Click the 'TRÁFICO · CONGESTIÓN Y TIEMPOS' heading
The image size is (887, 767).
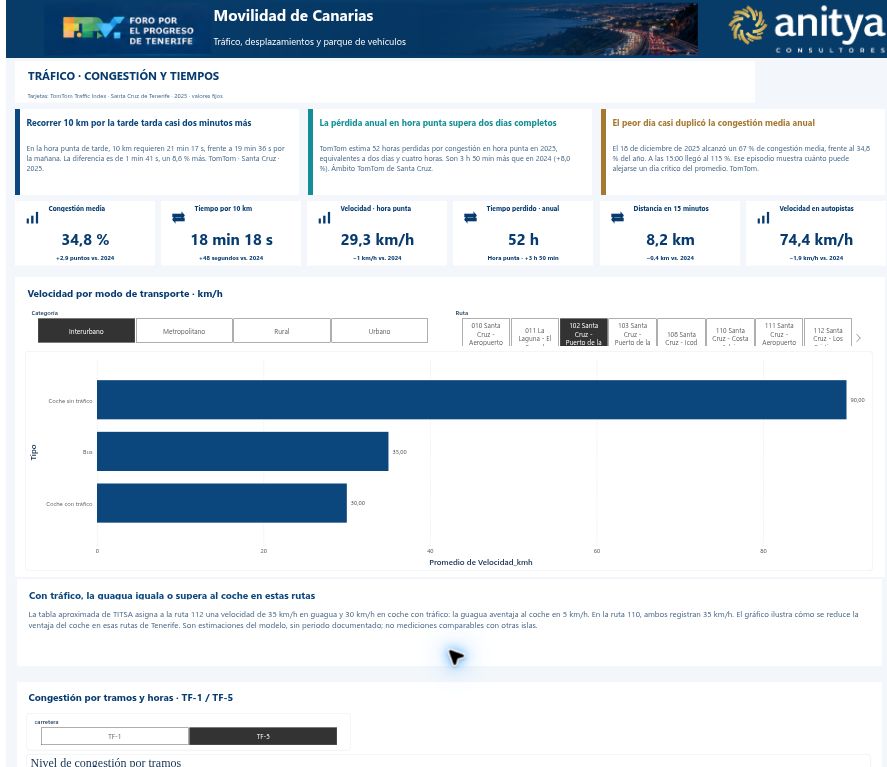(x=123, y=76)
